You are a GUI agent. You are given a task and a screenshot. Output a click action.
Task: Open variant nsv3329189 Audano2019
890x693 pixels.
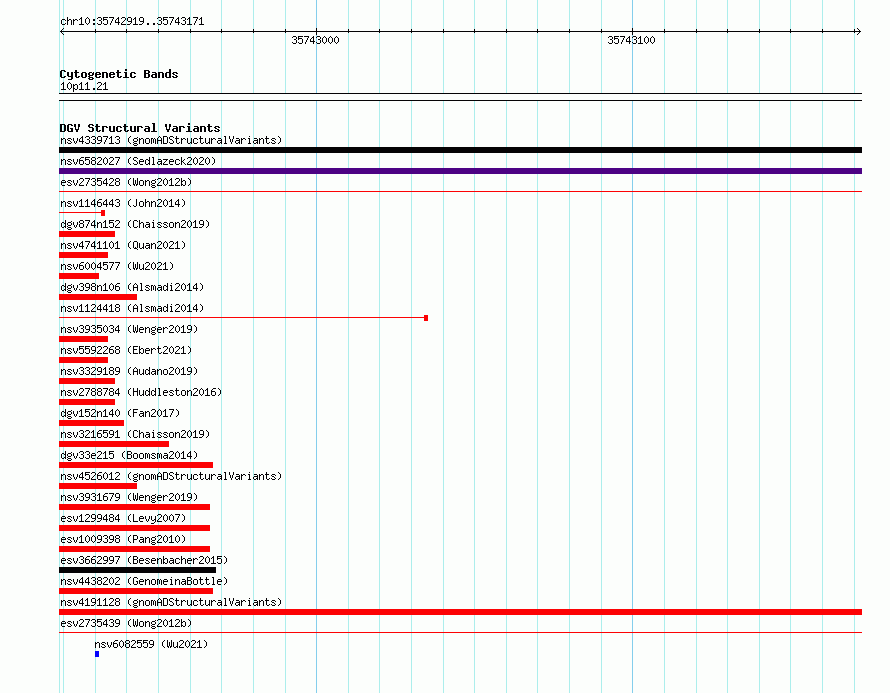[129, 371]
